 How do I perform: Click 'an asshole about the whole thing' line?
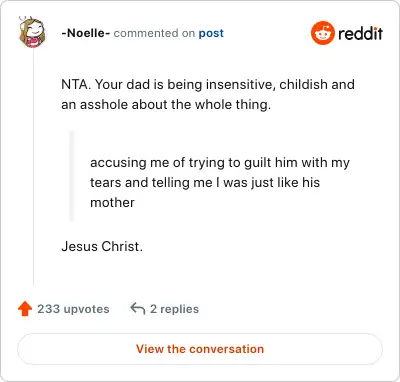click(166, 105)
